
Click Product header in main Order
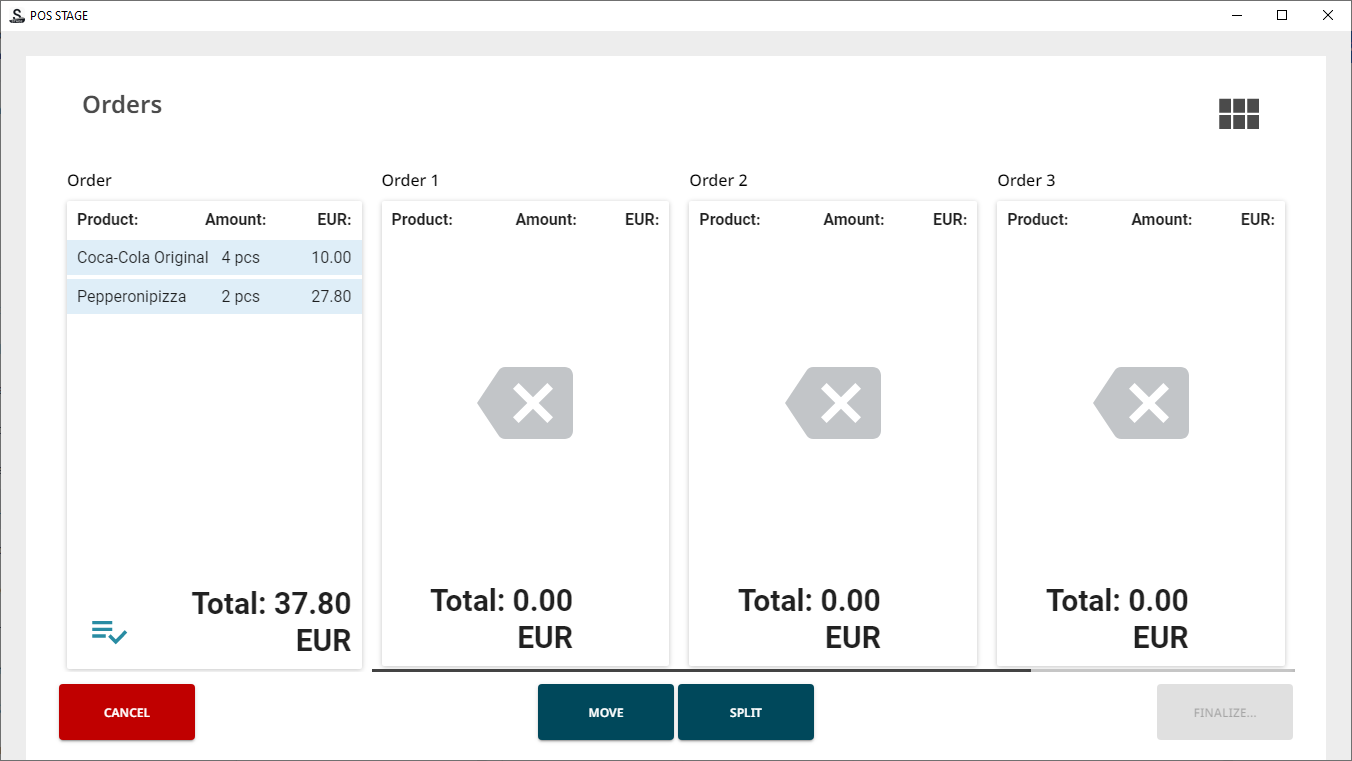click(x=107, y=220)
